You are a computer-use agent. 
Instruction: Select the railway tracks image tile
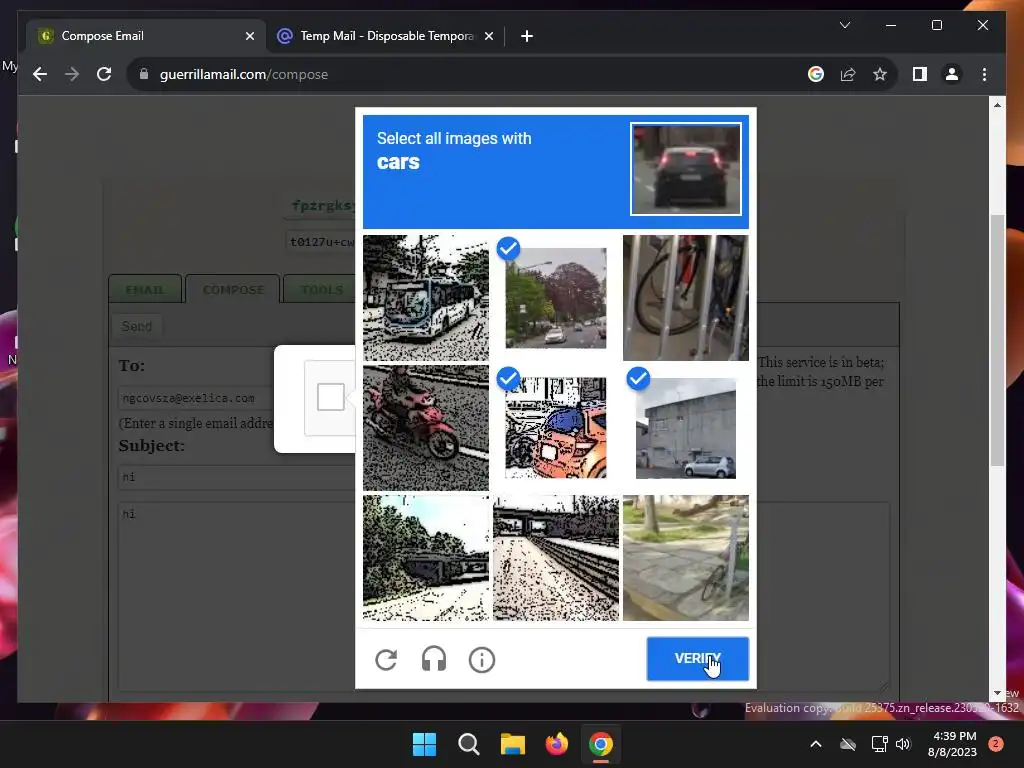[556, 558]
